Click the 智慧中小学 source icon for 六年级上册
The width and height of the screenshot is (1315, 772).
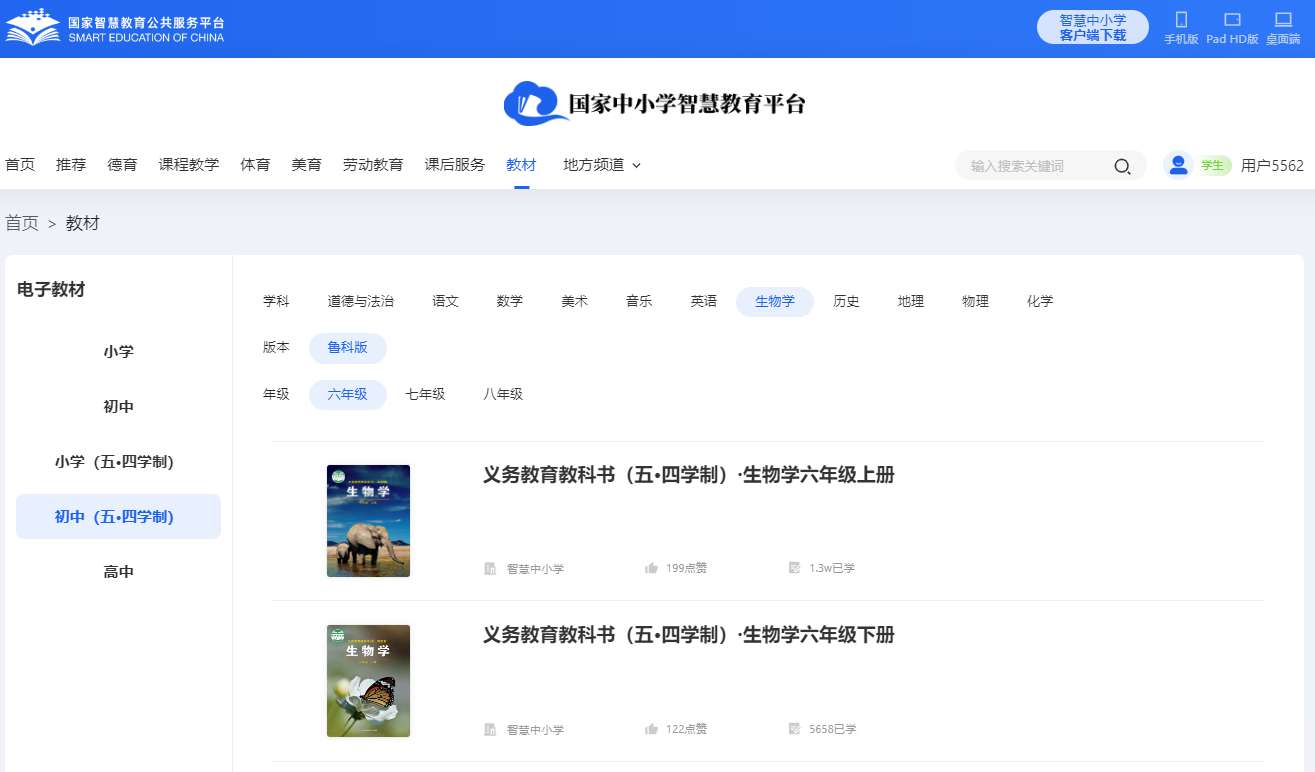(x=490, y=569)
